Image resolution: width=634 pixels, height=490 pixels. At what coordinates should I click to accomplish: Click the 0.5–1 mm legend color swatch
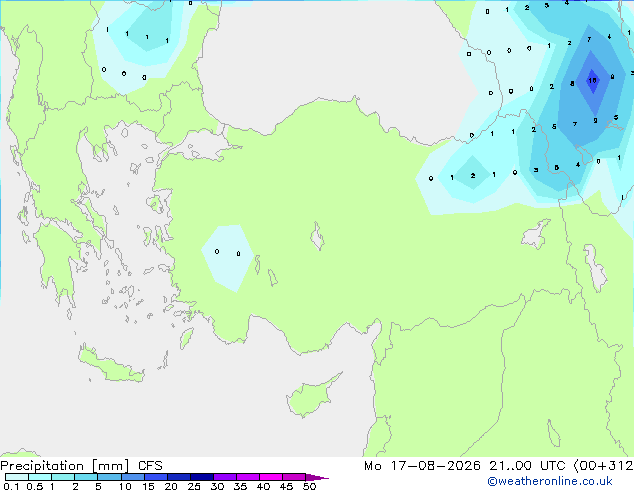40,477
